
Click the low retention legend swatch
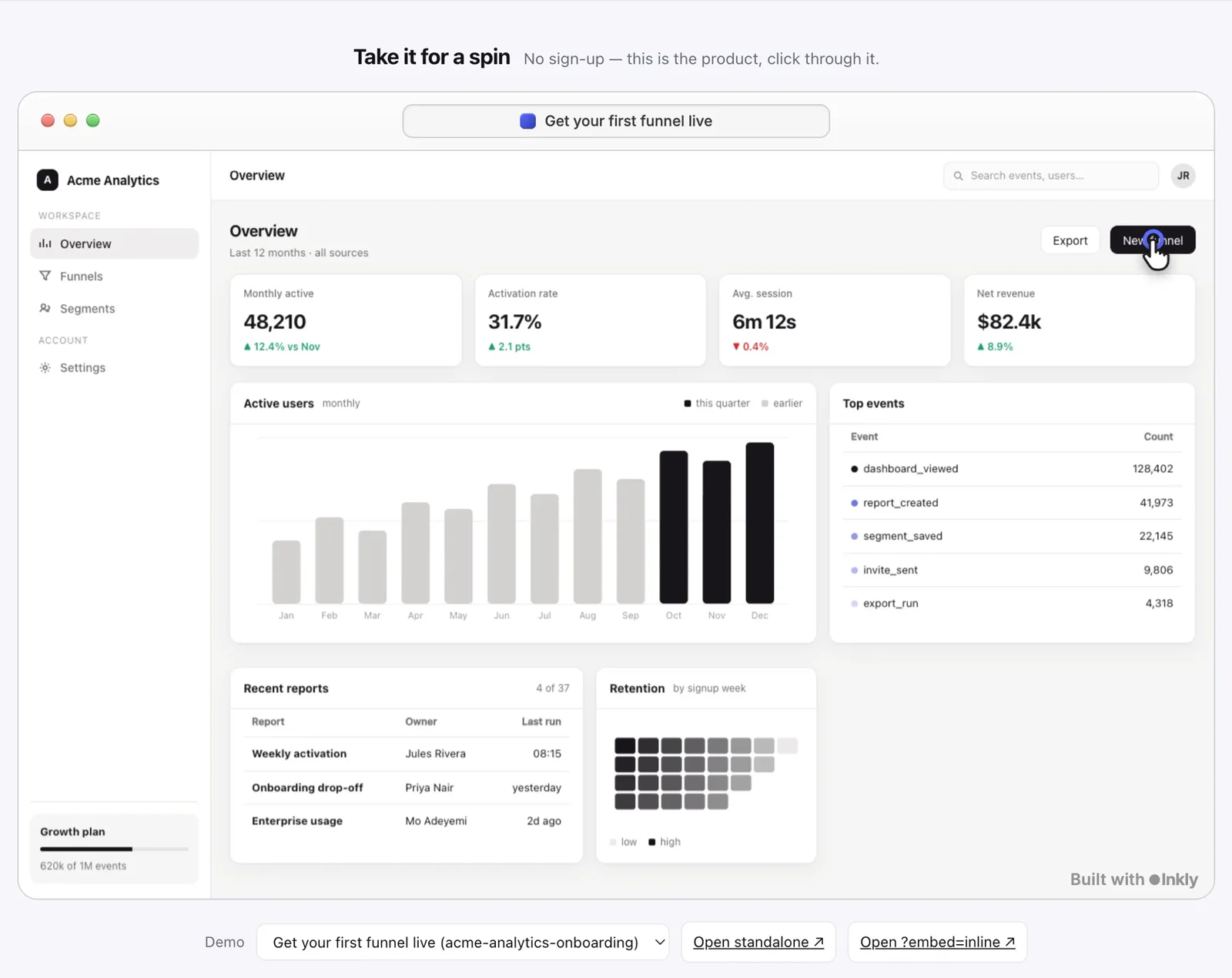[x=613, y=842]
